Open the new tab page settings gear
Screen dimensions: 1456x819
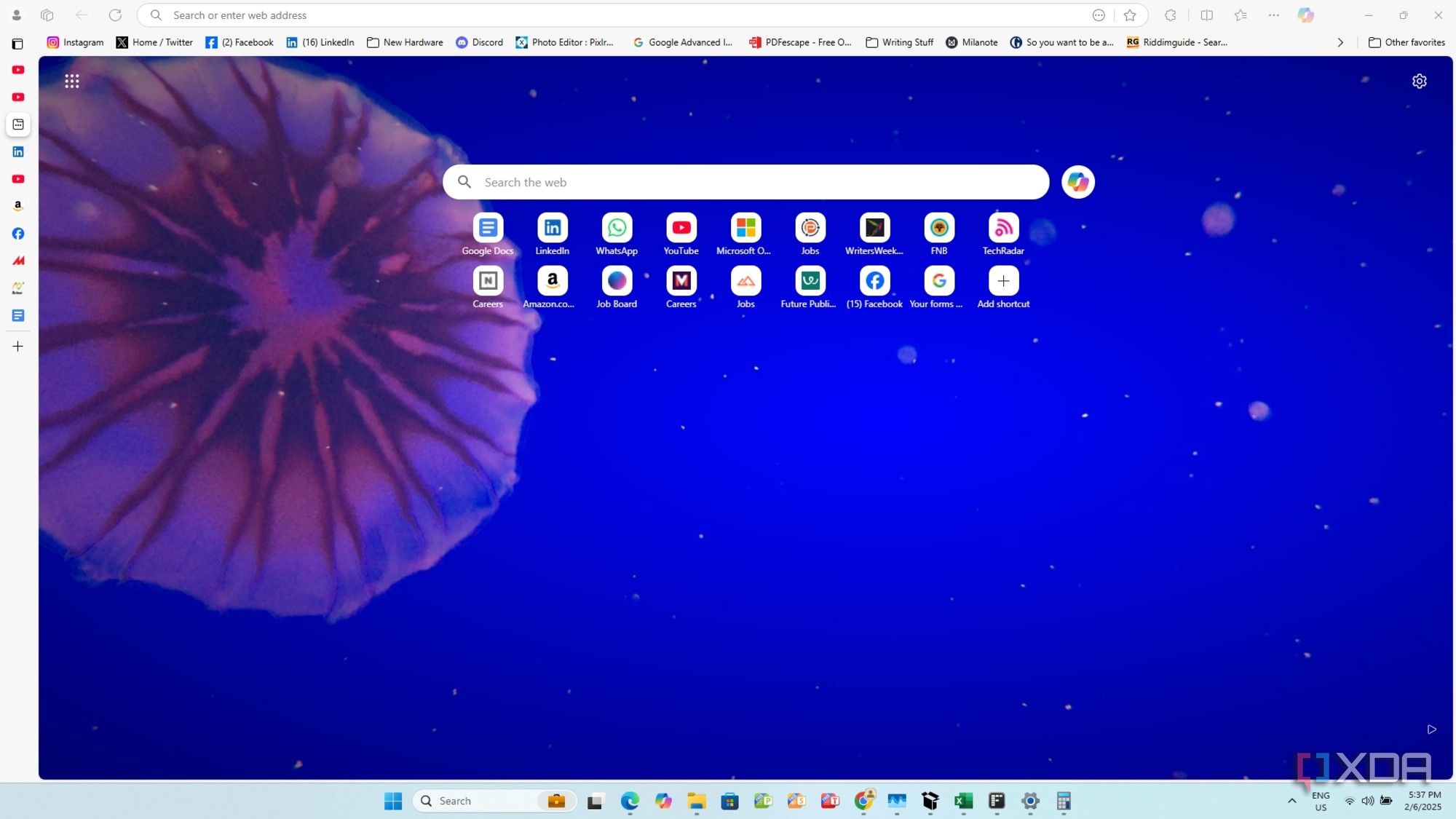[x=1419, y=81]
